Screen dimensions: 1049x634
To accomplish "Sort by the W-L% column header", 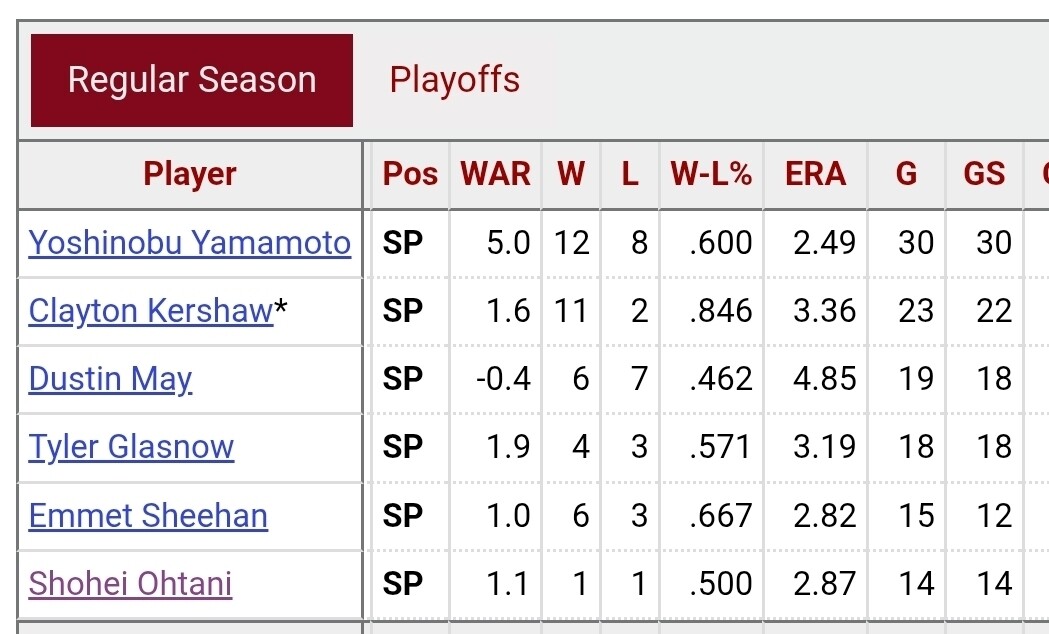I will tap(711, 174).
